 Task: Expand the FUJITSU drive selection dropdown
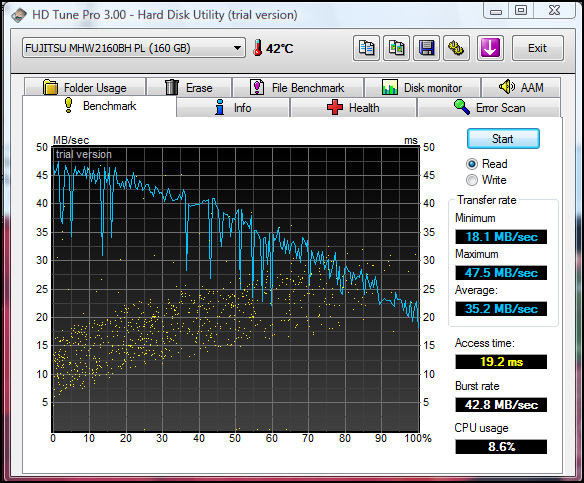[134, 48]
